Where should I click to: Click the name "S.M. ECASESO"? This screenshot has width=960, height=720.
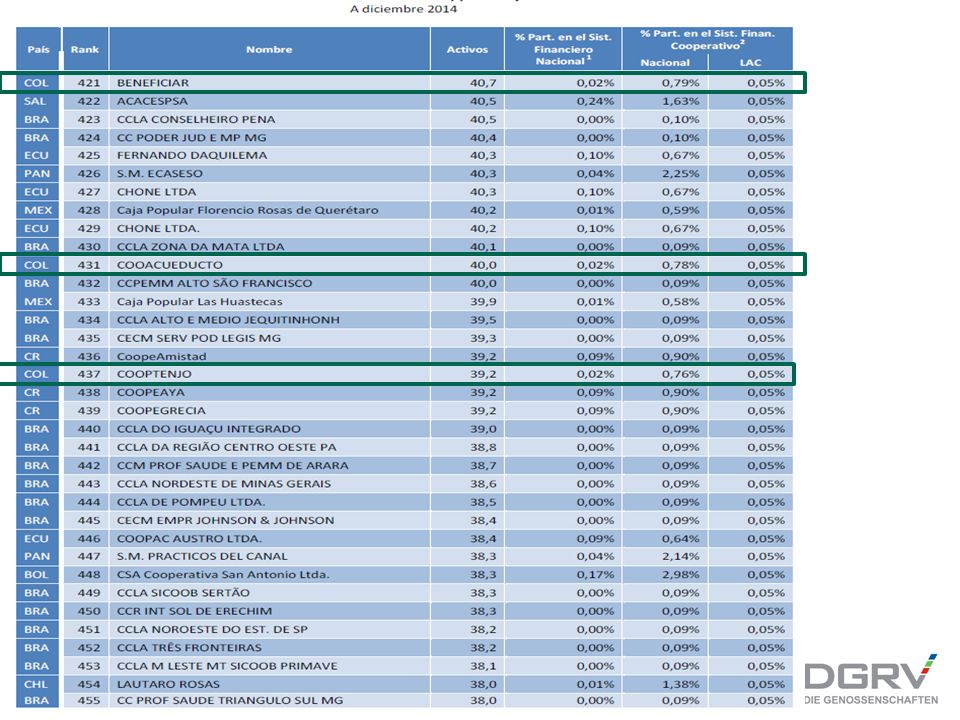(x=160, y=174)
